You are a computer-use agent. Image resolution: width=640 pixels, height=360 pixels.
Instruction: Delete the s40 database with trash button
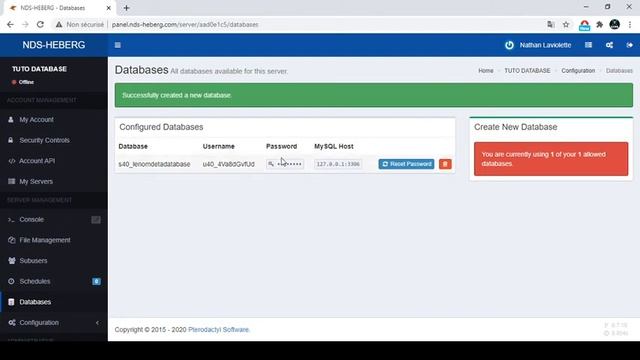click(445, 164)
